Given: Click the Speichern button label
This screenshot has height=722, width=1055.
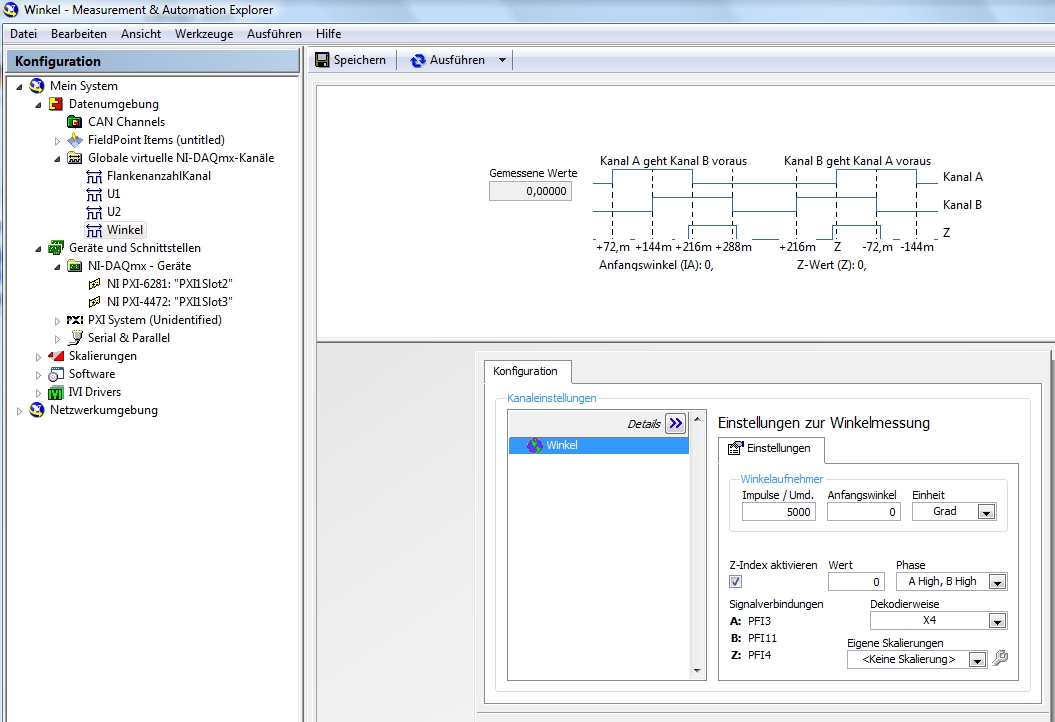Looking at the screenshot, I should pyautogui.click(x=360, y=60).
